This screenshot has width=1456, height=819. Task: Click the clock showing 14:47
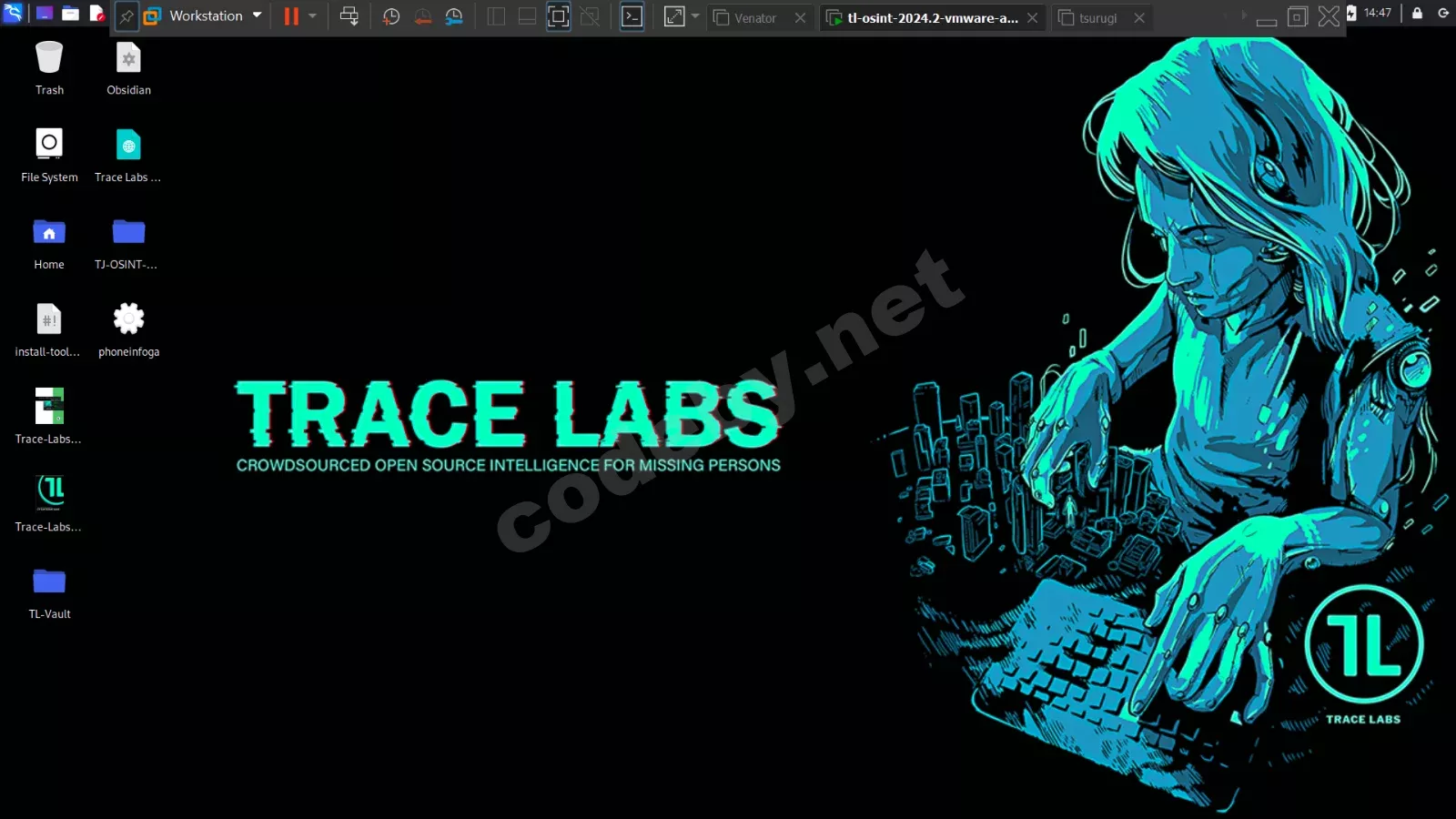pyautogui.click(x=1377, y=13)
